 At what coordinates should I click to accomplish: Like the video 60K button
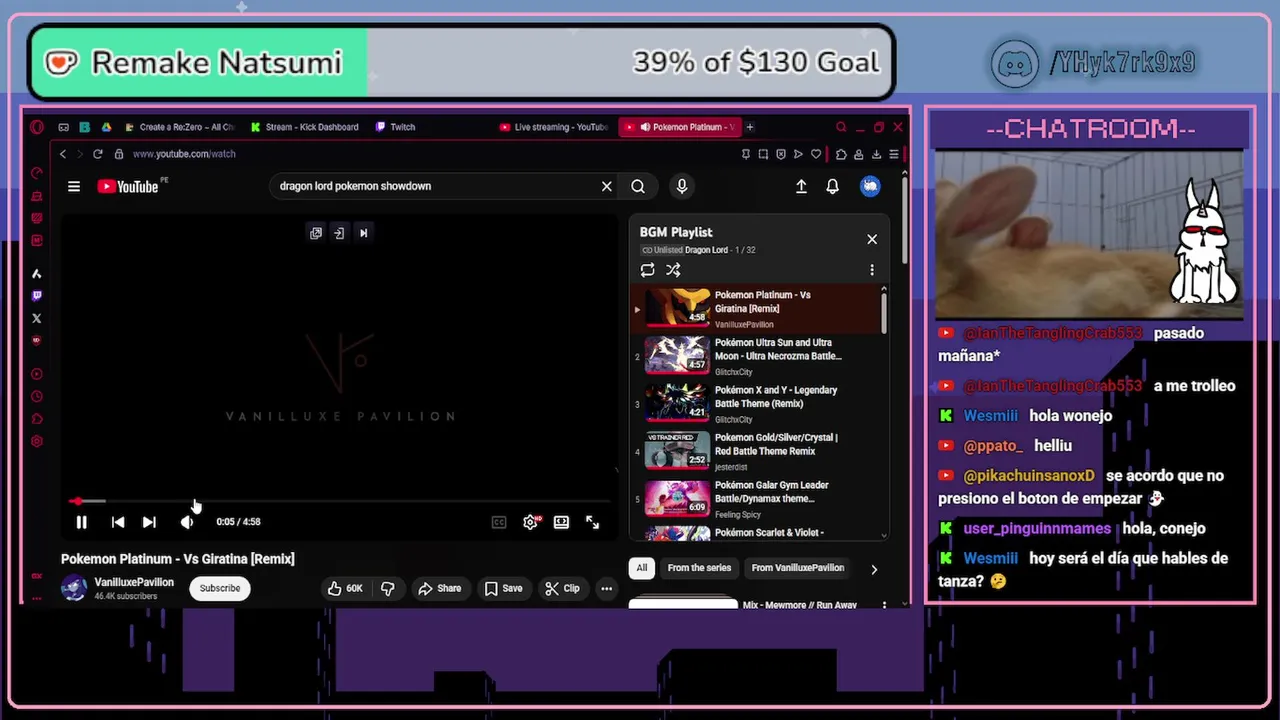click(346, 589)
